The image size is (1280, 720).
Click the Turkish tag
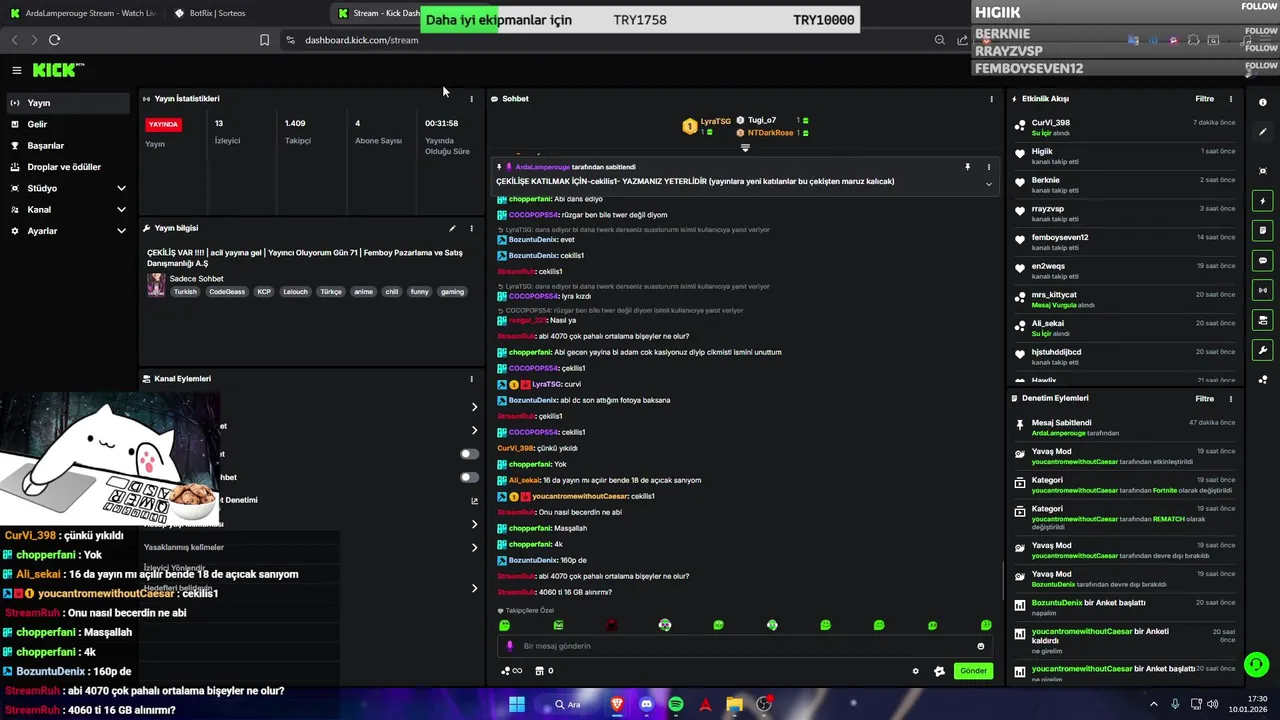tap(185, 292)
